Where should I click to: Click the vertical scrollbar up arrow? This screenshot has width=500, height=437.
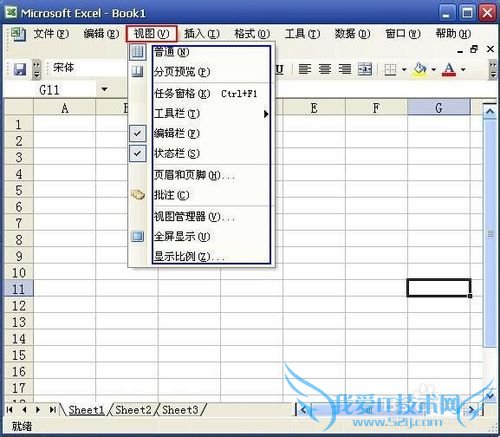490,111
